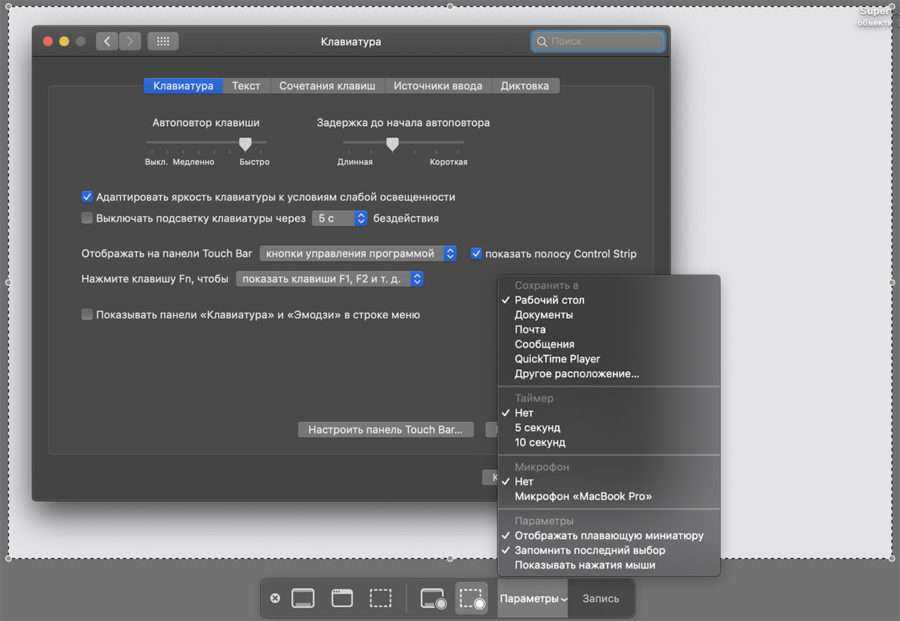The width and height of the screenshot is (900, 621).
Task: Click the Настроить панель Touch Bar button
Action: 385,430
